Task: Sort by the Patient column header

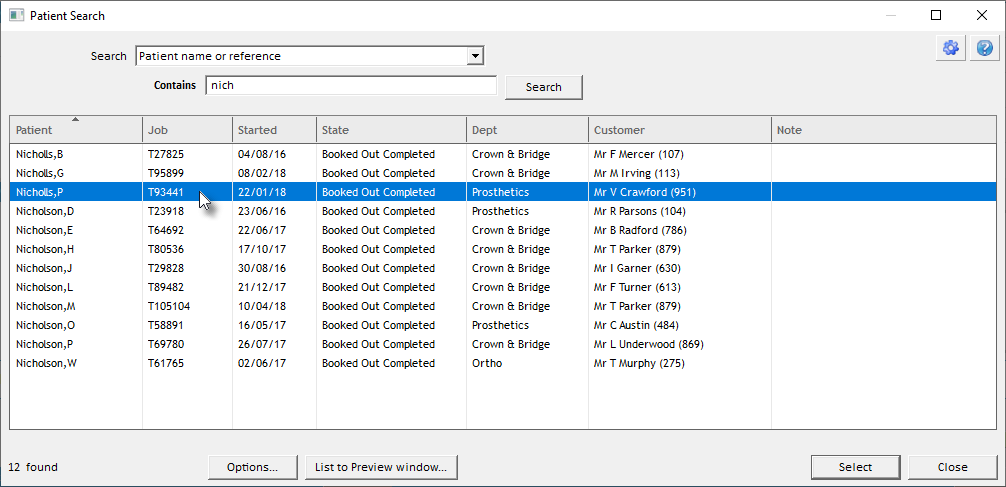Action: point(76,130)
